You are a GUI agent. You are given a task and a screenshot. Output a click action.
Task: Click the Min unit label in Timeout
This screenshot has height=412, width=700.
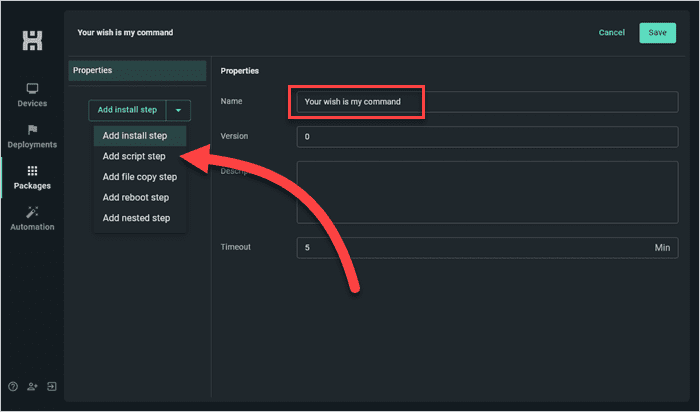tap(662, 248)
